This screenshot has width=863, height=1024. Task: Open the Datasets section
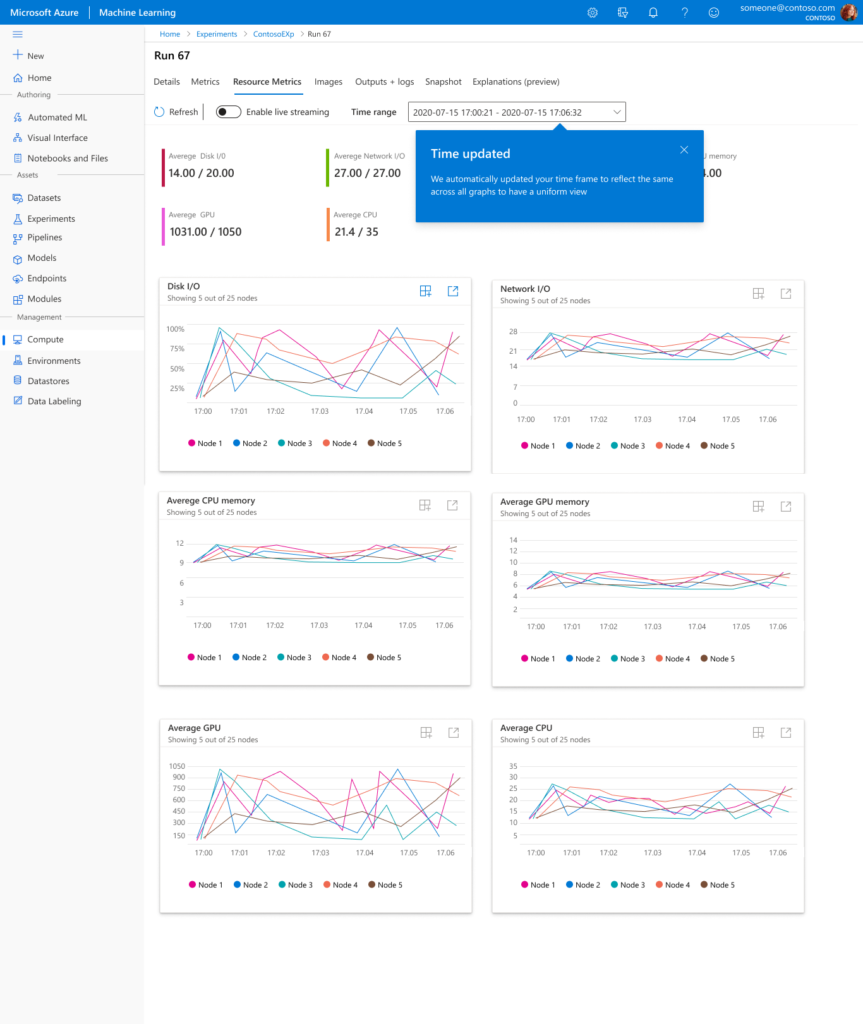pos(45,197)
